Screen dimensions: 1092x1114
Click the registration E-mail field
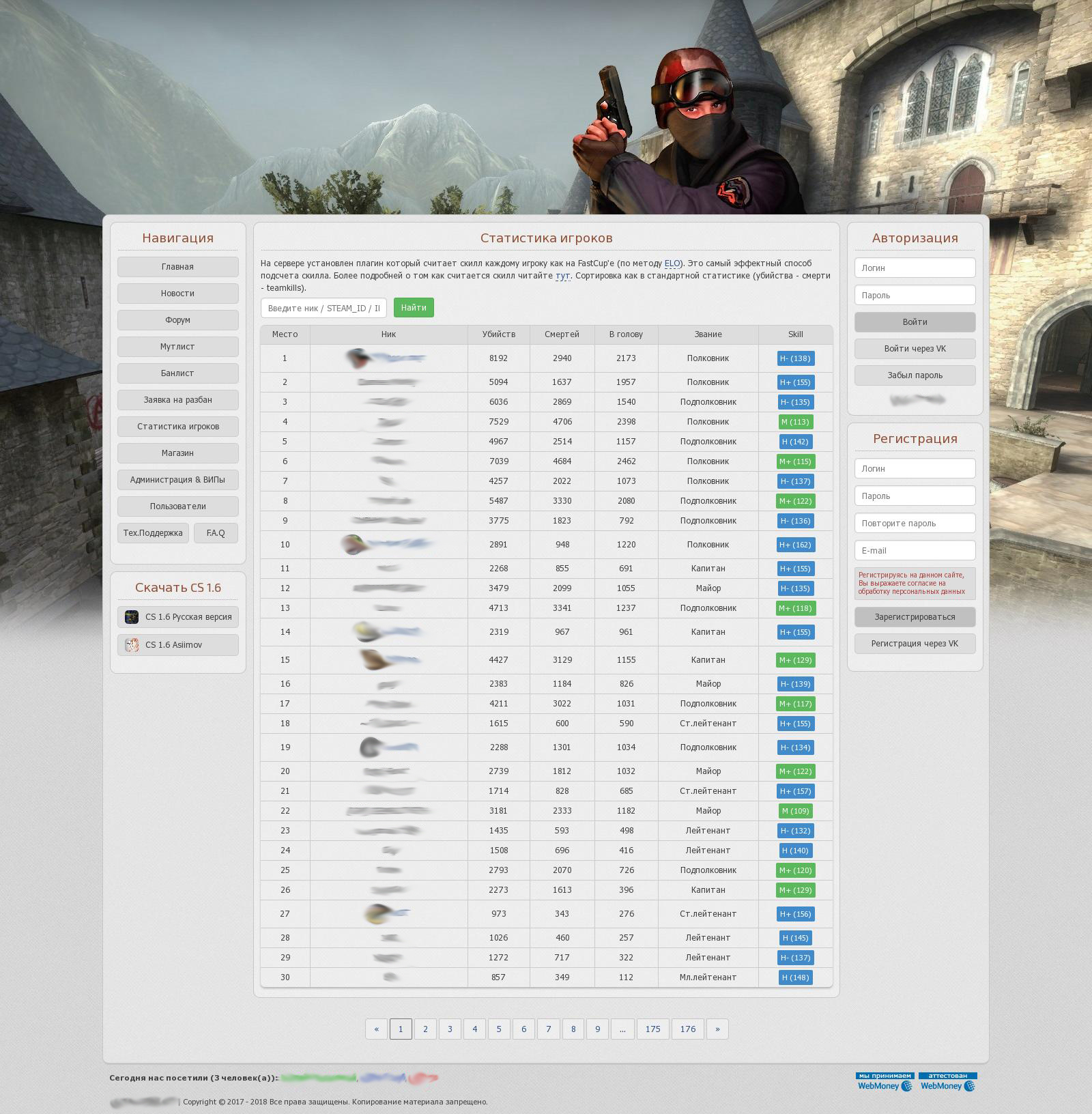click(915, 550)
